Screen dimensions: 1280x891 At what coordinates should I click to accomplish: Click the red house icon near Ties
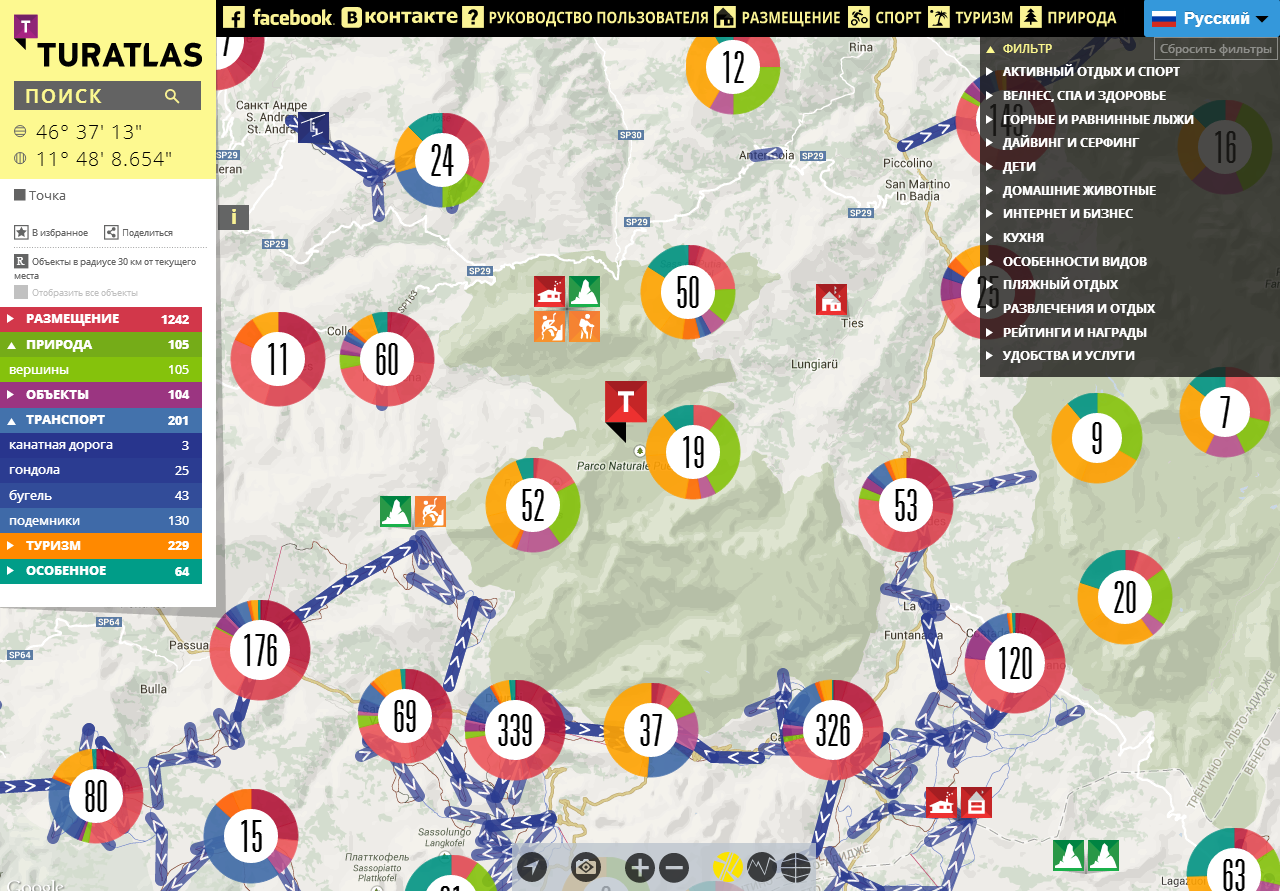click(831, 300)
